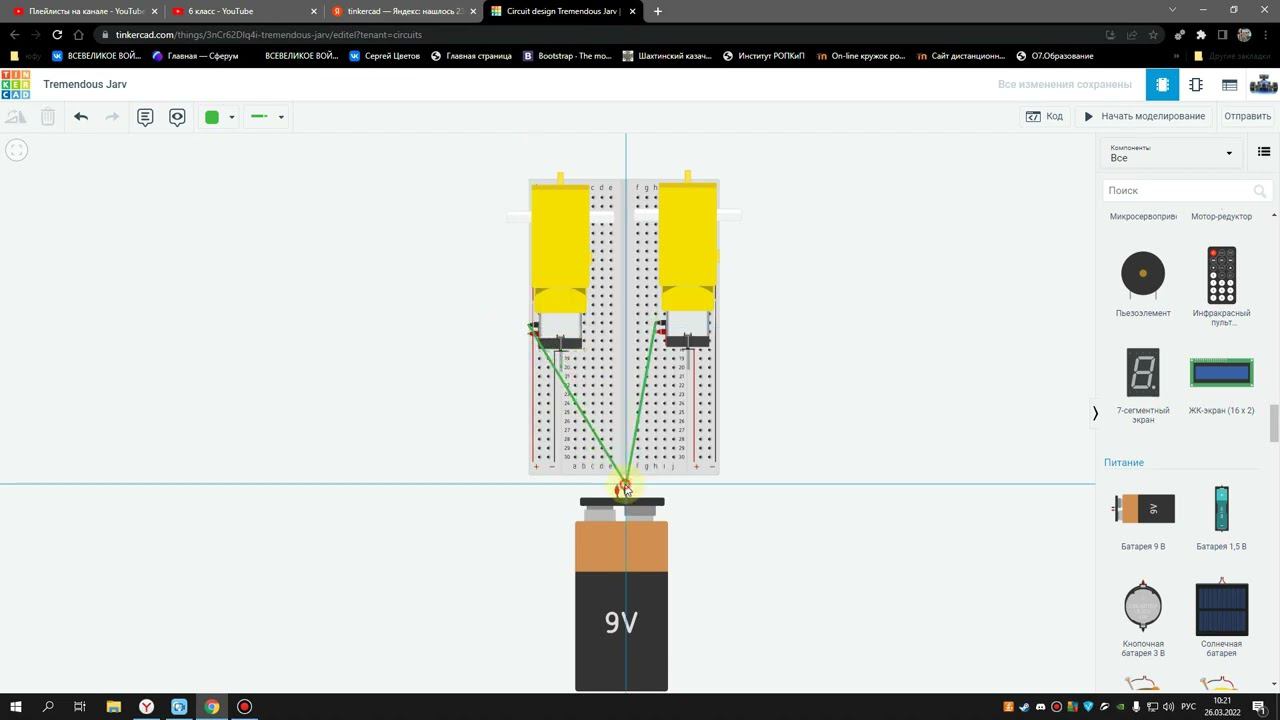Toggle notes visibility with the eye-note icon
The height and width of the screenshot is (720, 1280).
(x=177, y=117)
